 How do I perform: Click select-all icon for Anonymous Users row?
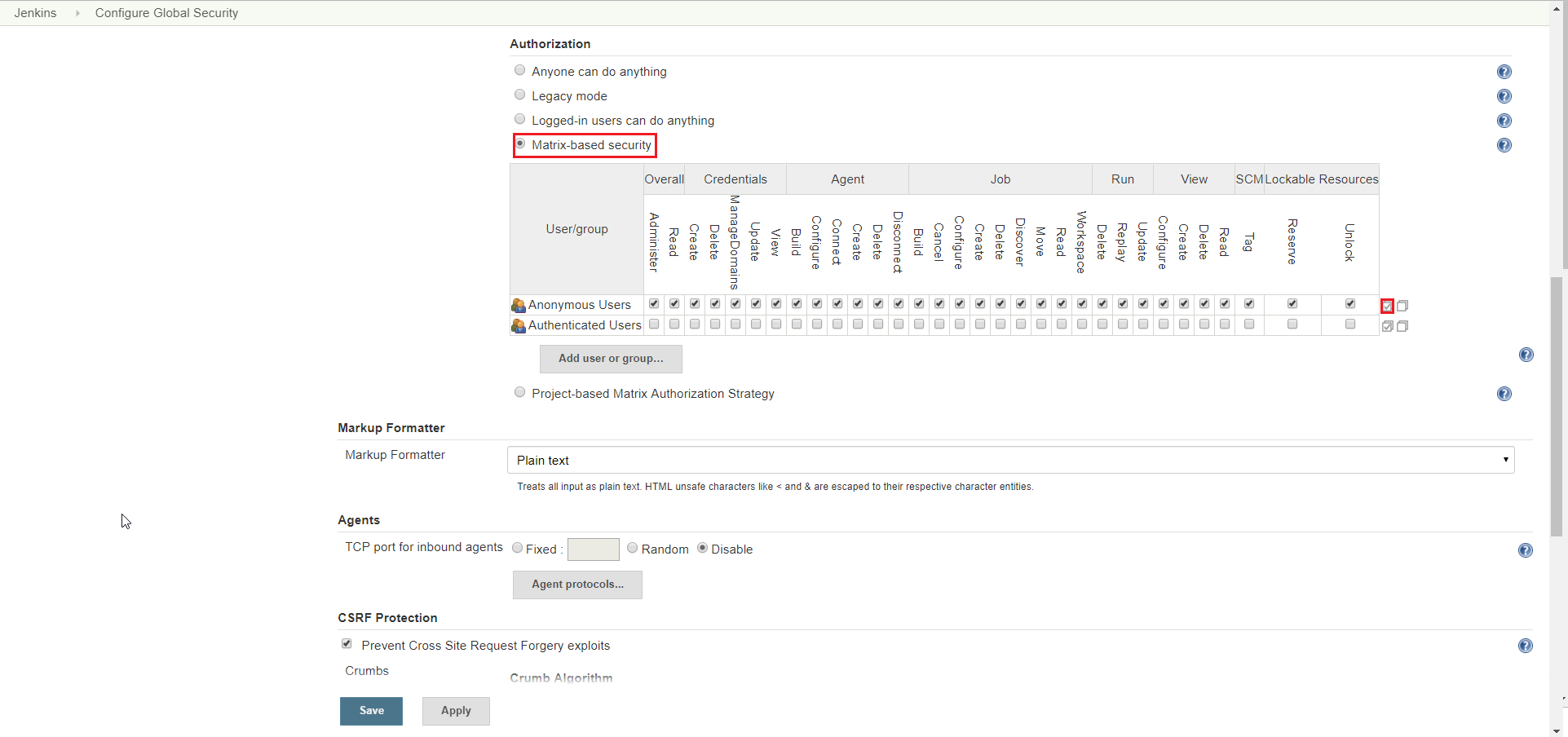[x=1387, y=306]
